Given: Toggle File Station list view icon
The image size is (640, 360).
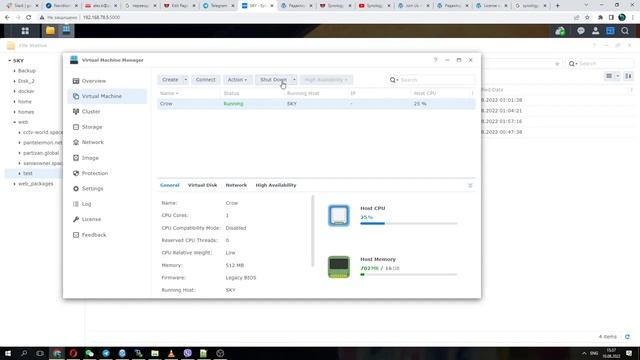Looking at the screenshot, I should point(609,76).
